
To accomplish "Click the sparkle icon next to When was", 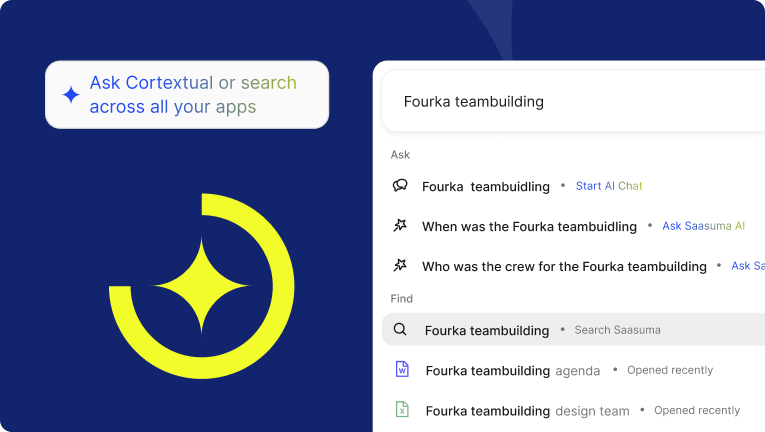I will [401, 226].
